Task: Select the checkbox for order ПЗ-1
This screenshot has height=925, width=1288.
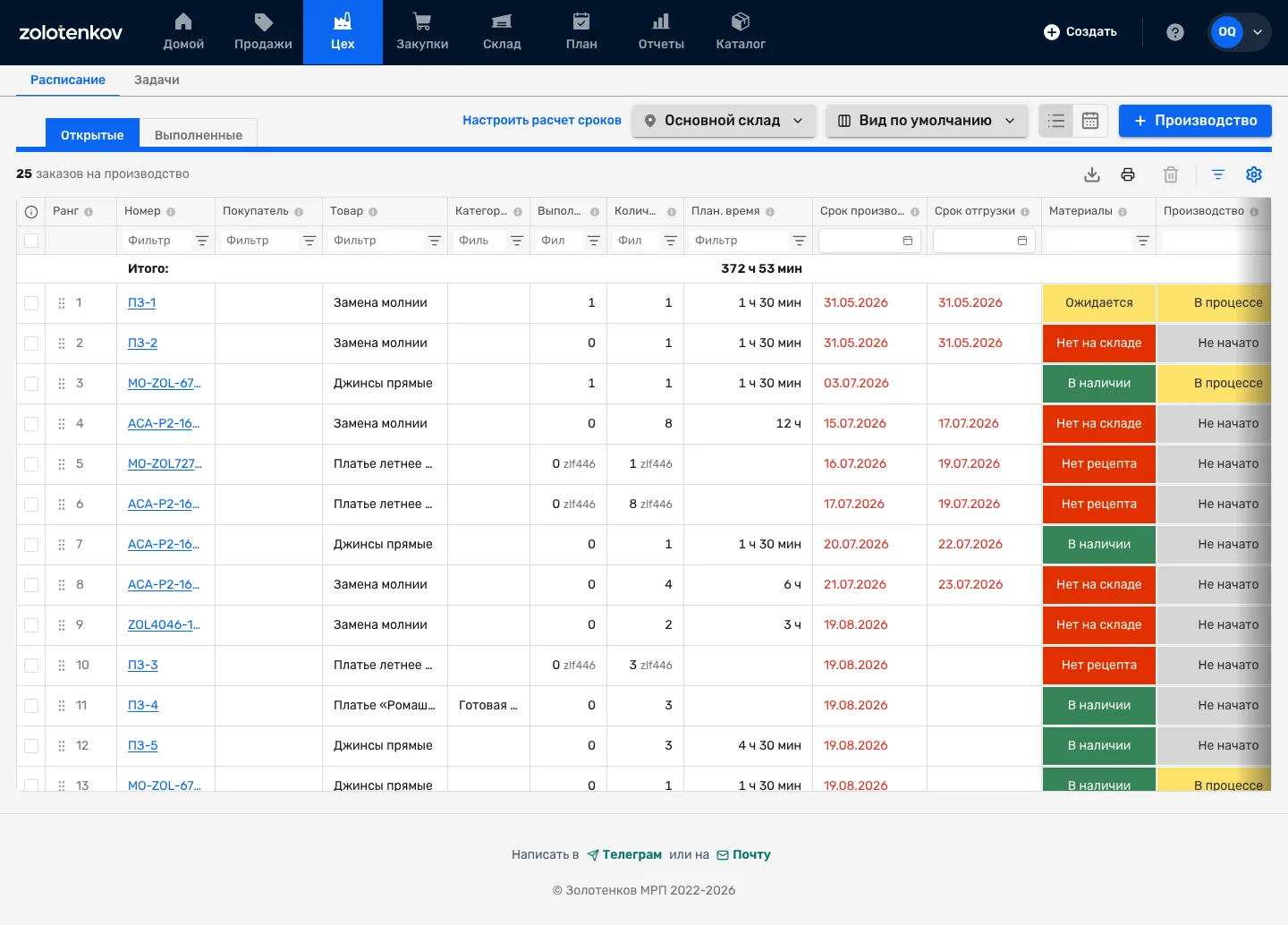Action: (x=31, y=303)
